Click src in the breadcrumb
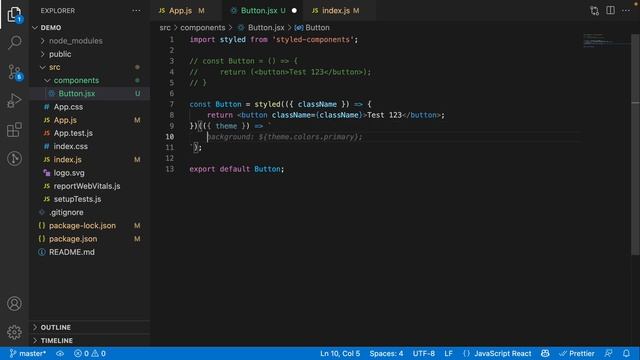640x360 pixels. [165, 28]
